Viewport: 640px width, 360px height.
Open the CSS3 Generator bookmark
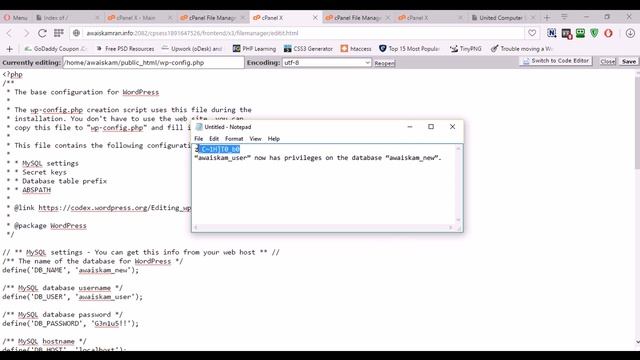coord(308,49)
